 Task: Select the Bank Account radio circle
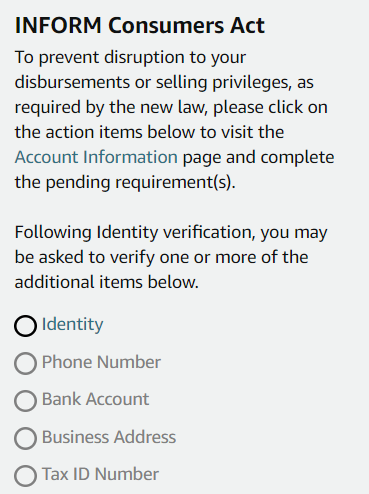point(25,401)
